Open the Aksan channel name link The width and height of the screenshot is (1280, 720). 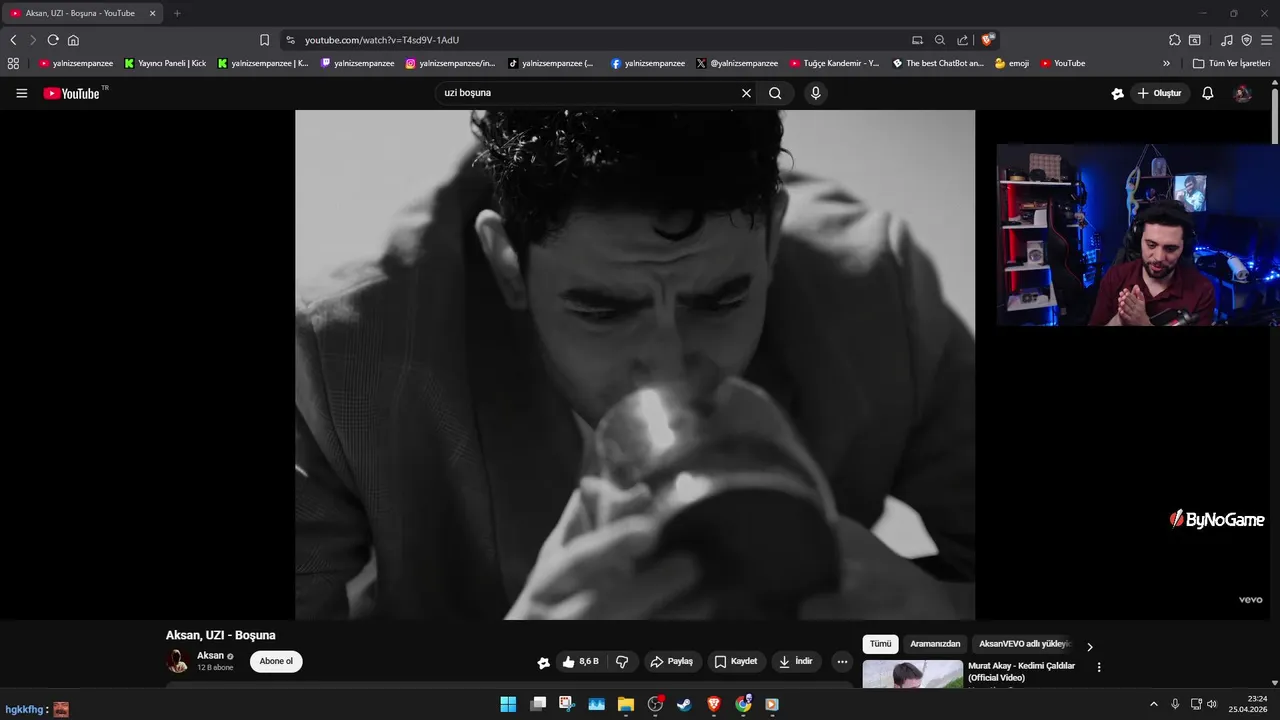point(210,656)
